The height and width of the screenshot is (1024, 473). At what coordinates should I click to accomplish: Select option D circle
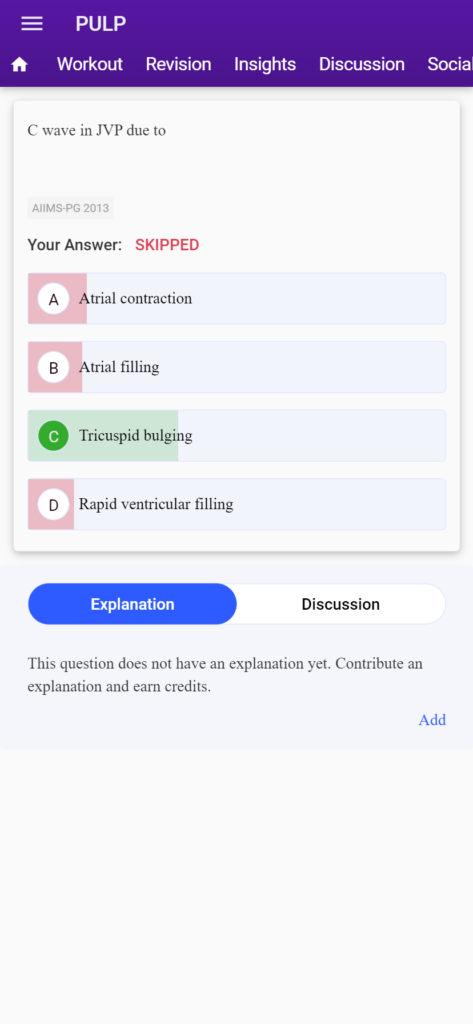[54, 505]
